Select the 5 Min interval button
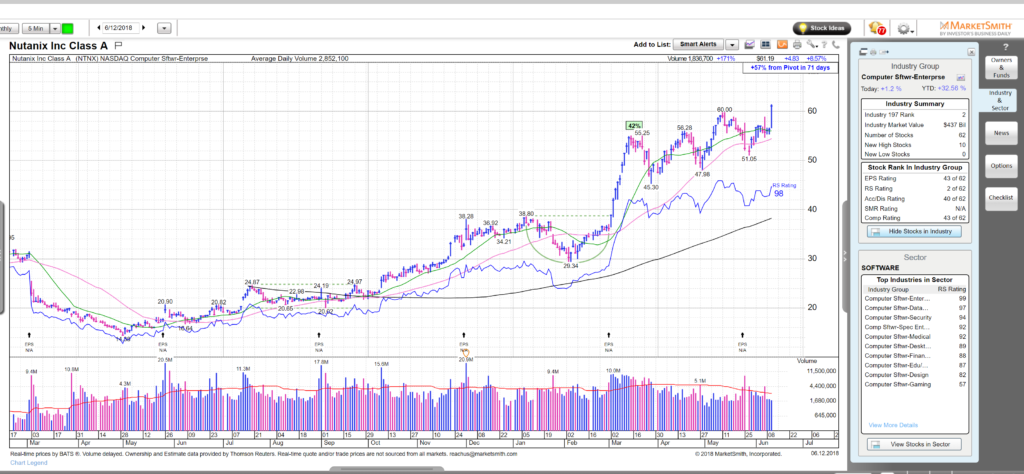Image resolution: width=1024 pixels, height=474 pixels. click(35, 29)
